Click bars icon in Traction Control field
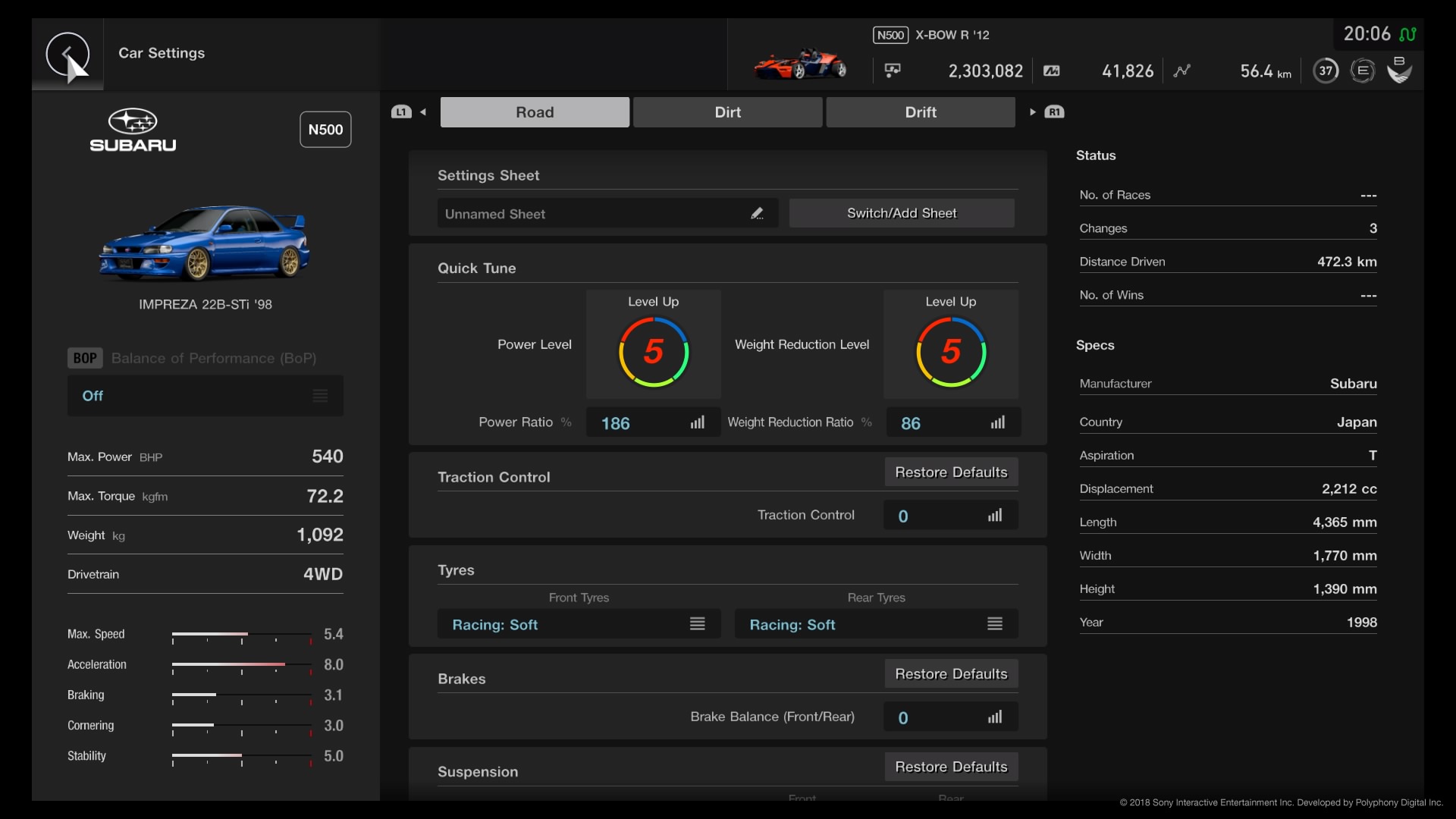The width and height of the screenshot is (1456, 819). click(x=995, y=516)
